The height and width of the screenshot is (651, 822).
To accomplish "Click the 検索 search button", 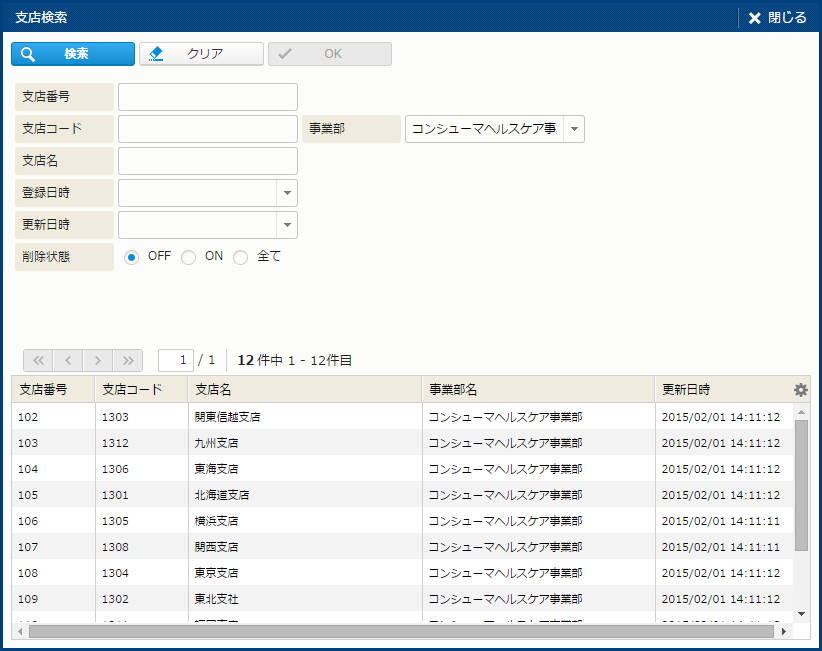I will pos(73,54).
